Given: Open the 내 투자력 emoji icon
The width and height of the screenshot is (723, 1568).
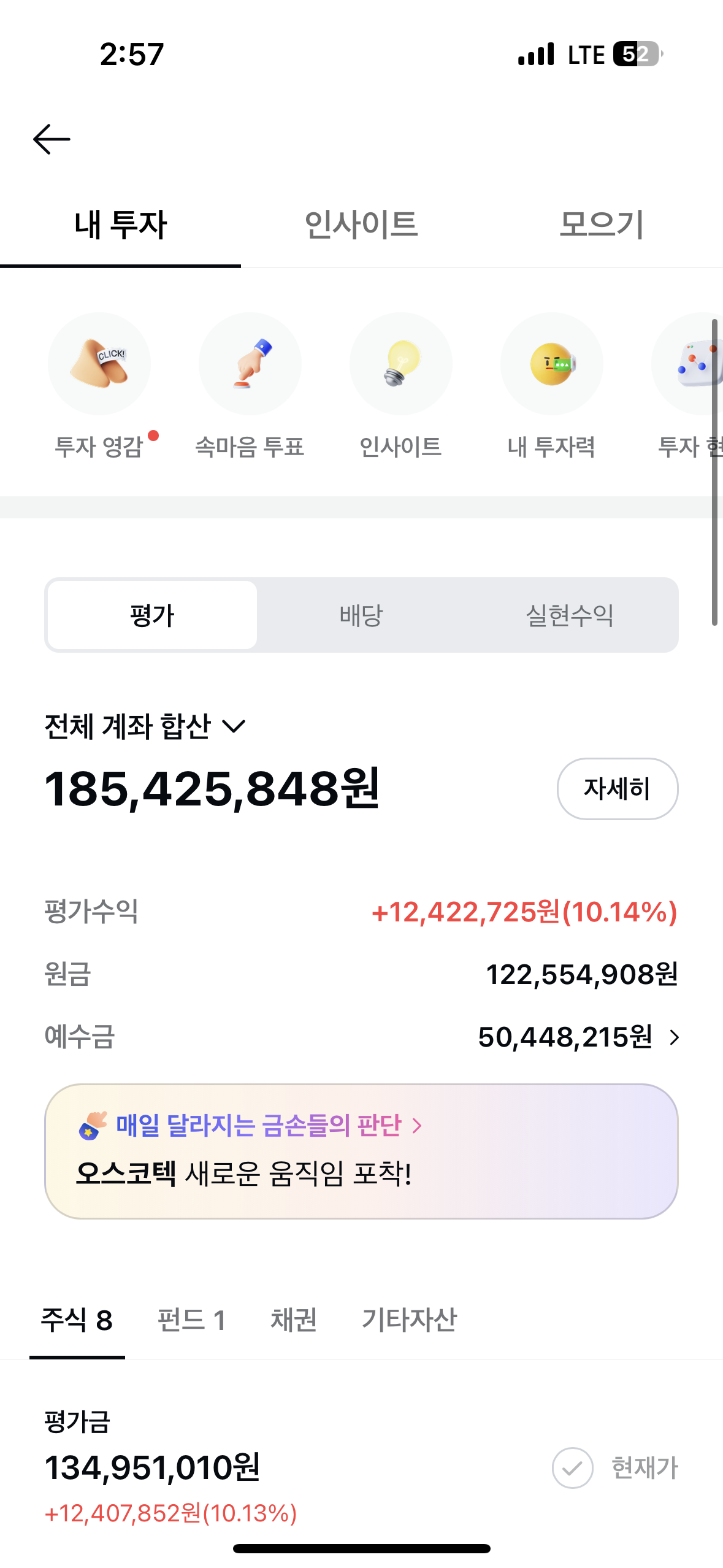Looking at the screenshot, I should tap(552, 364).
